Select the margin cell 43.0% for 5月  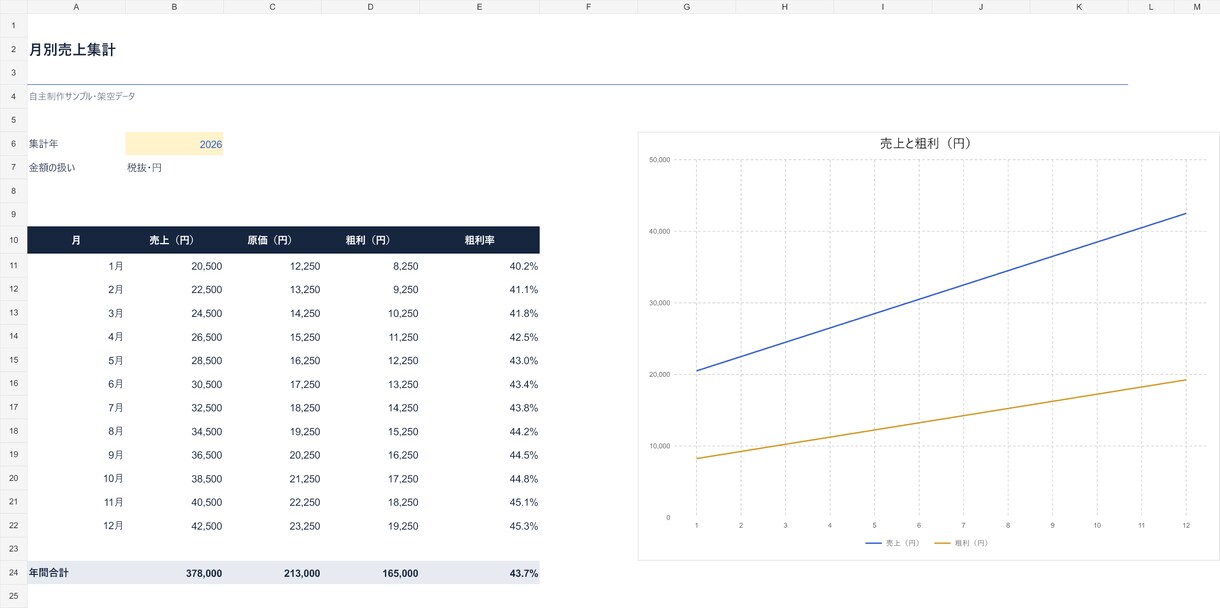click(480, 361)
